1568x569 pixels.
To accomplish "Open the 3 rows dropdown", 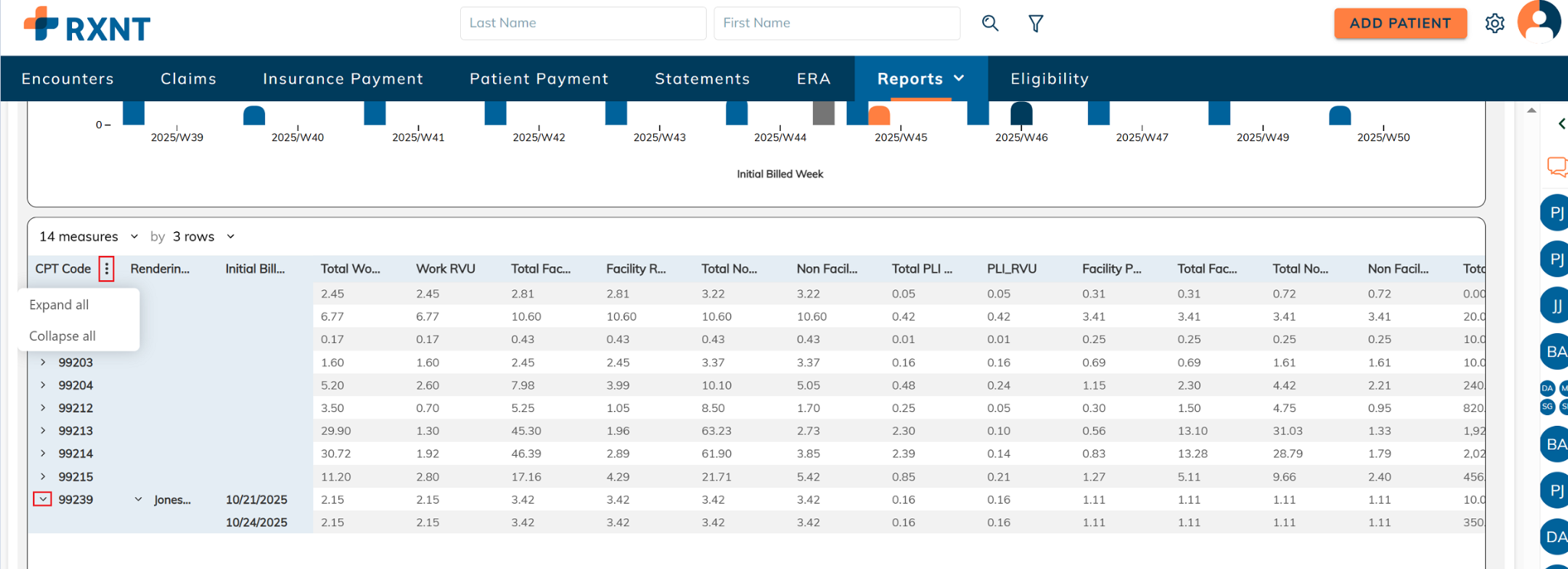I will point(203,237).
